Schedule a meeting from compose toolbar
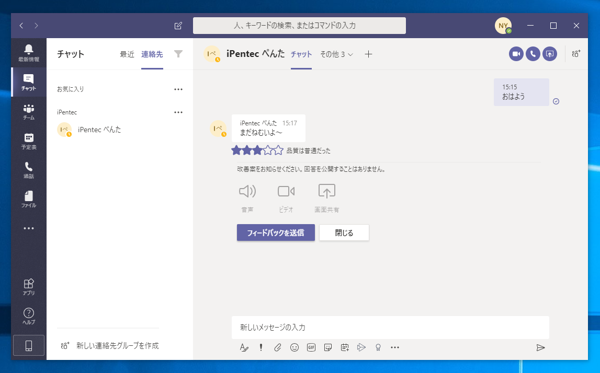Viewport: 600px width, 373px height. tap(345, 347)
